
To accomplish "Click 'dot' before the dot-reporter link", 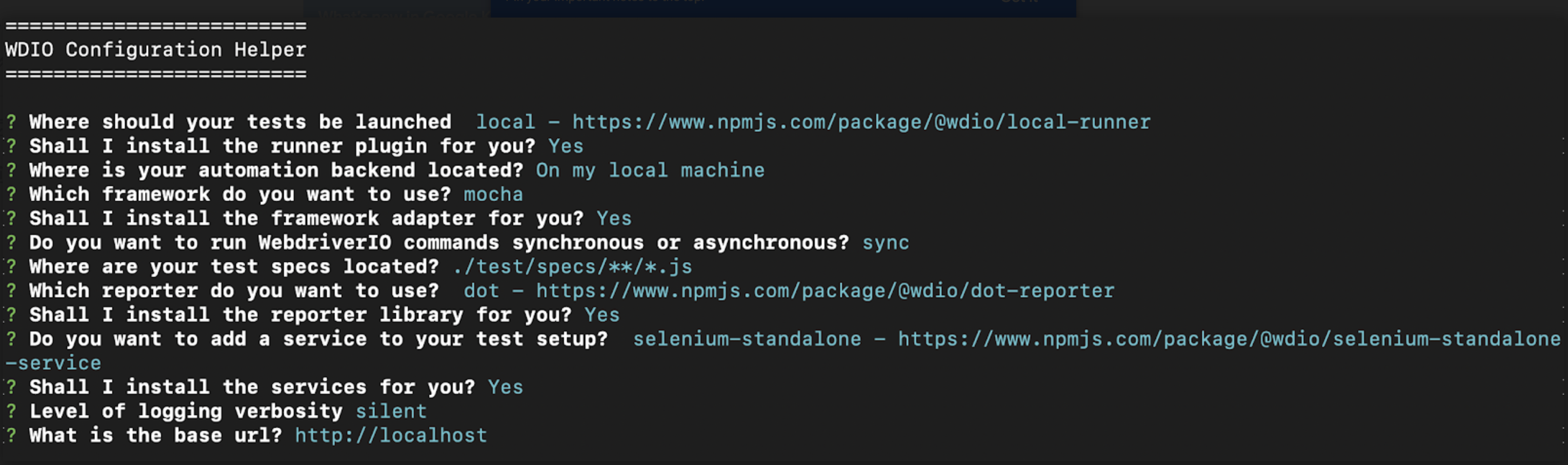I will pos(482,291).
